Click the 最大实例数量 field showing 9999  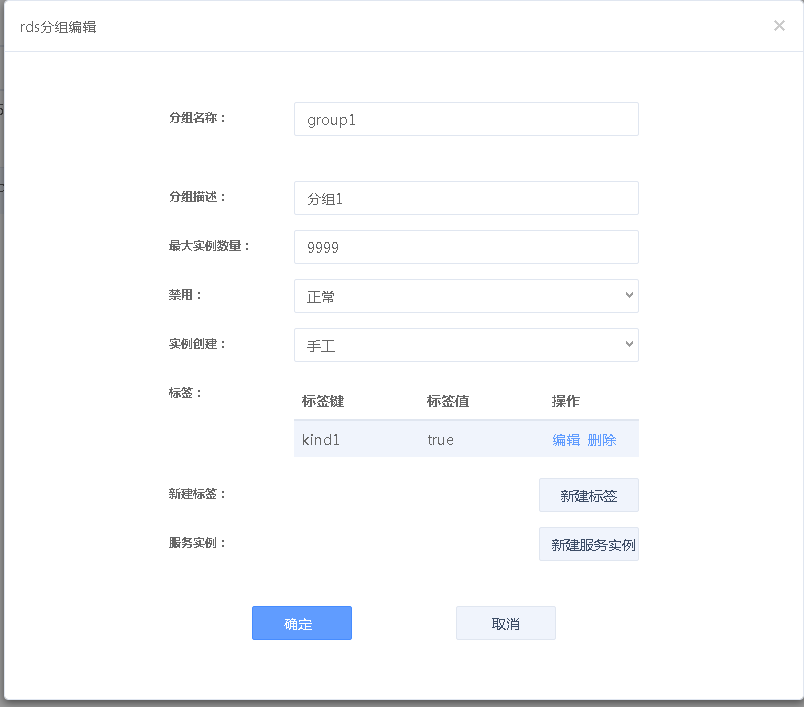click(x=466, y=247)
